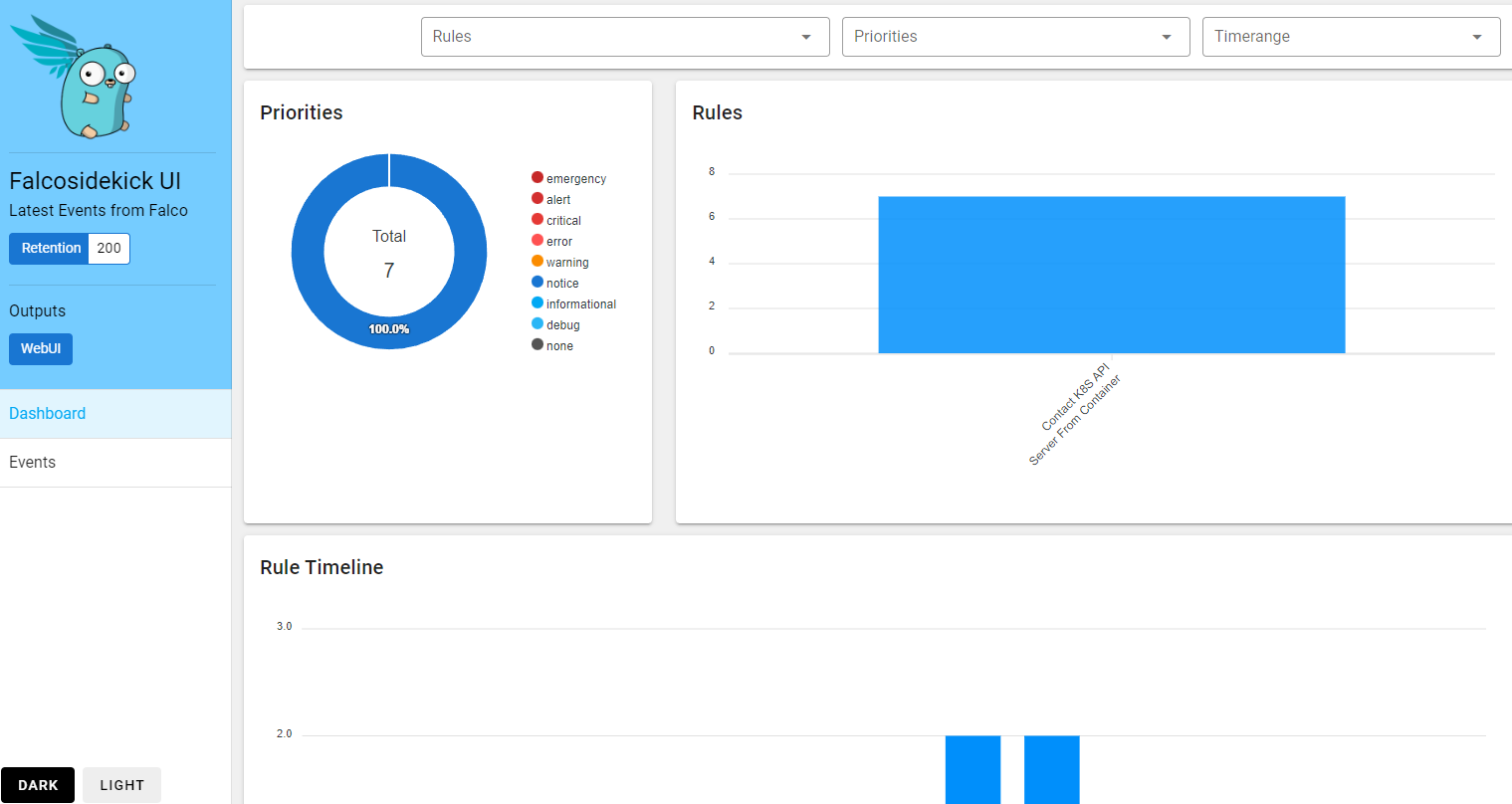Toggle error legend color dot
Screen dimensions: 1512x804
pos(538,241)
